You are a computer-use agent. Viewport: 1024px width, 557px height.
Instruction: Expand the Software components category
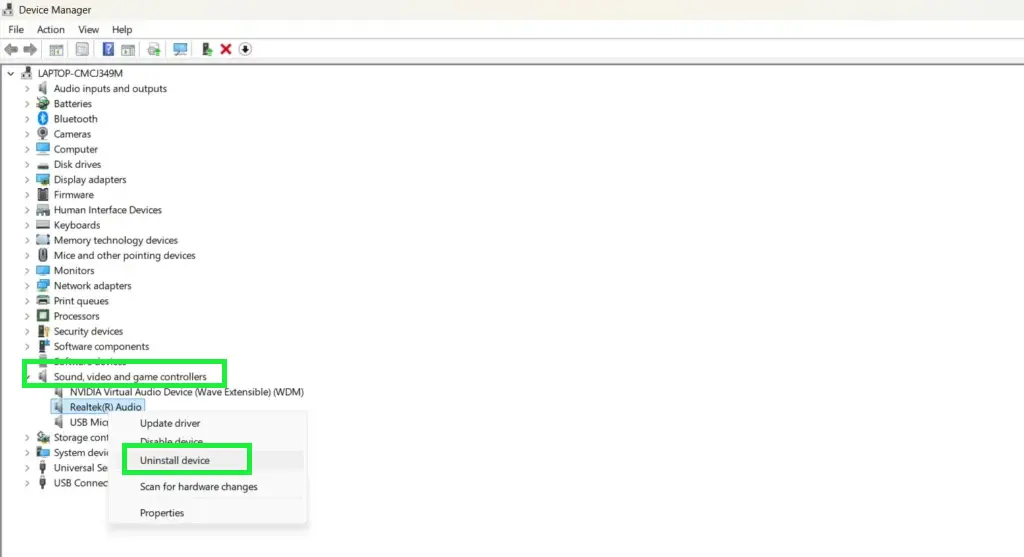pyautogui.click(x=27, y=346)
